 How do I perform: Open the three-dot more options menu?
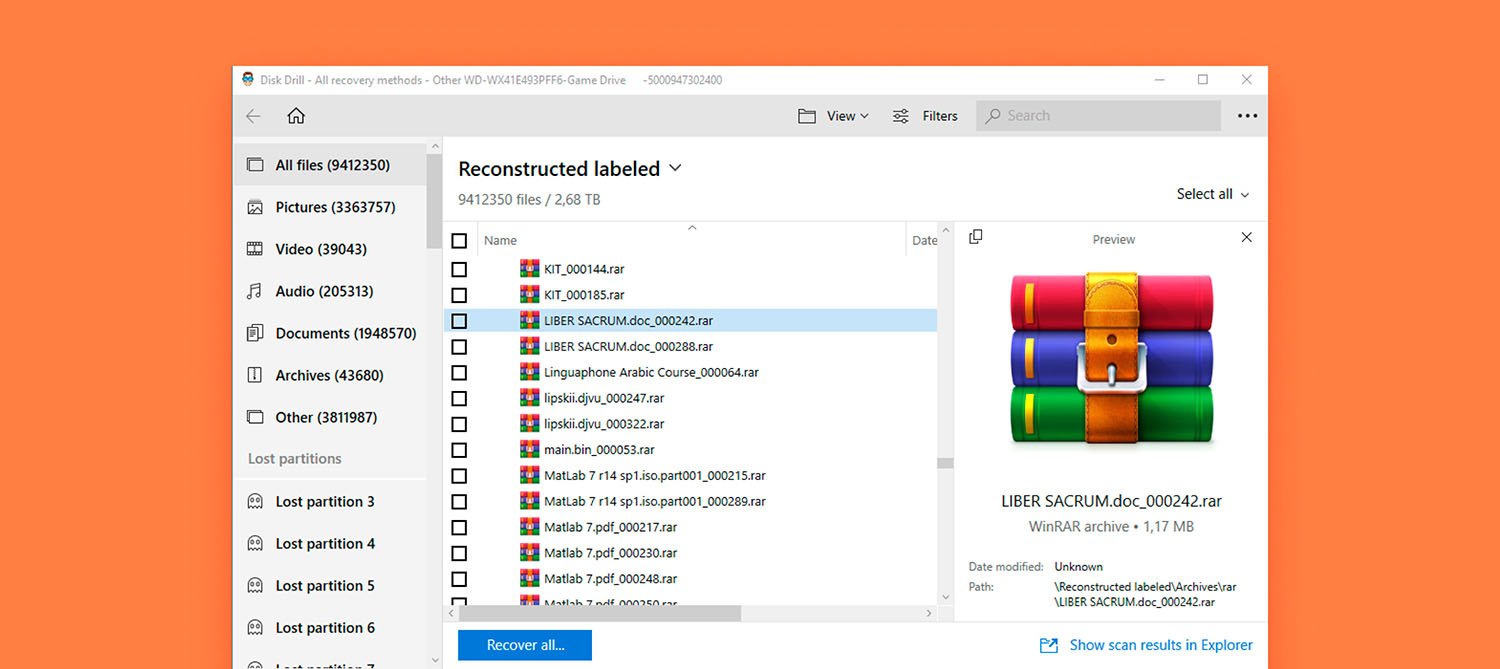click(x=1247, y=116)
